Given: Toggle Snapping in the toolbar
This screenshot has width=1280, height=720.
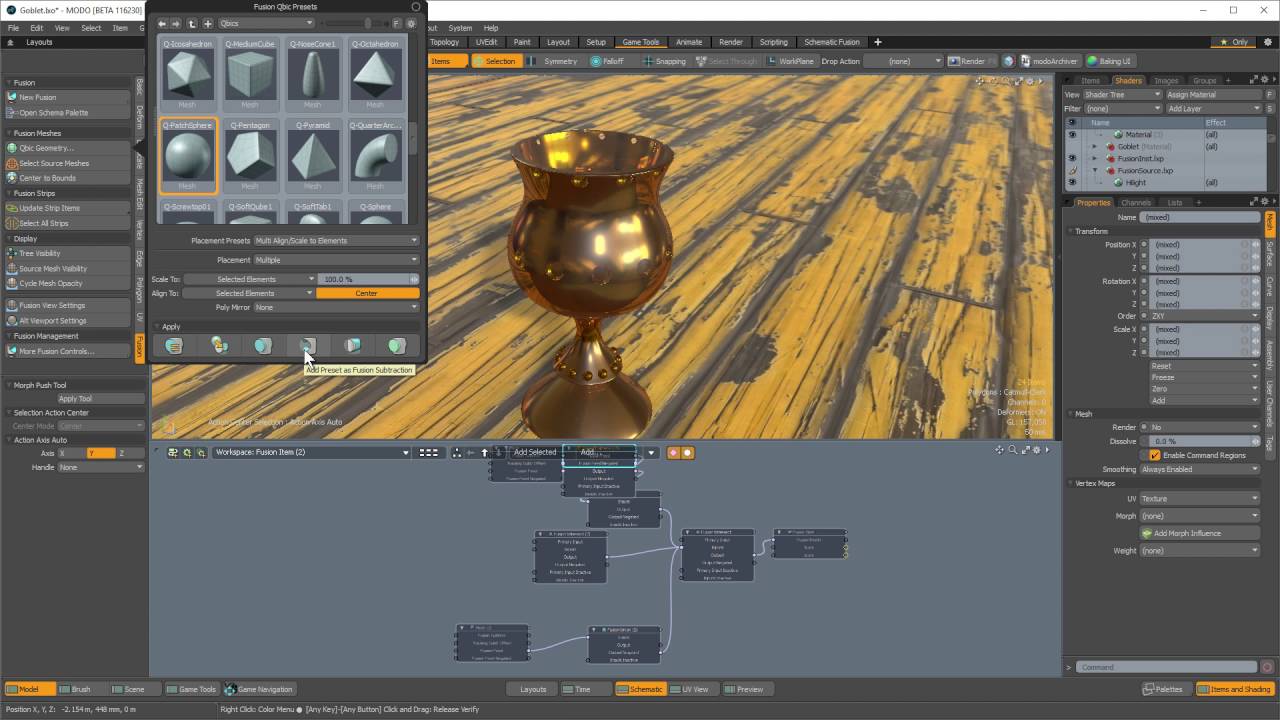Looking at the screenshot, I should pyautogui.click(x=664, y=61).
